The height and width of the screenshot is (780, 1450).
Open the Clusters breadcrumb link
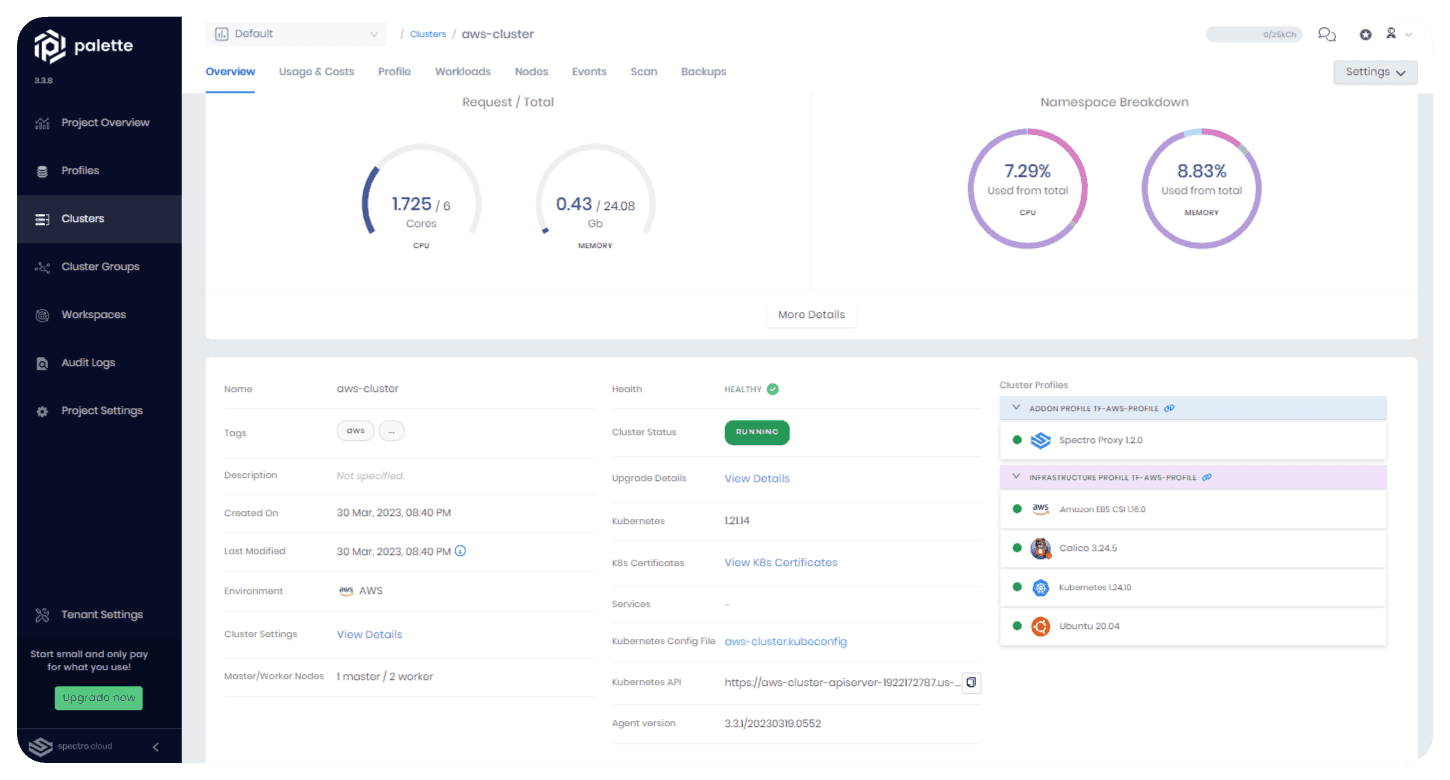tap(428, 34)
